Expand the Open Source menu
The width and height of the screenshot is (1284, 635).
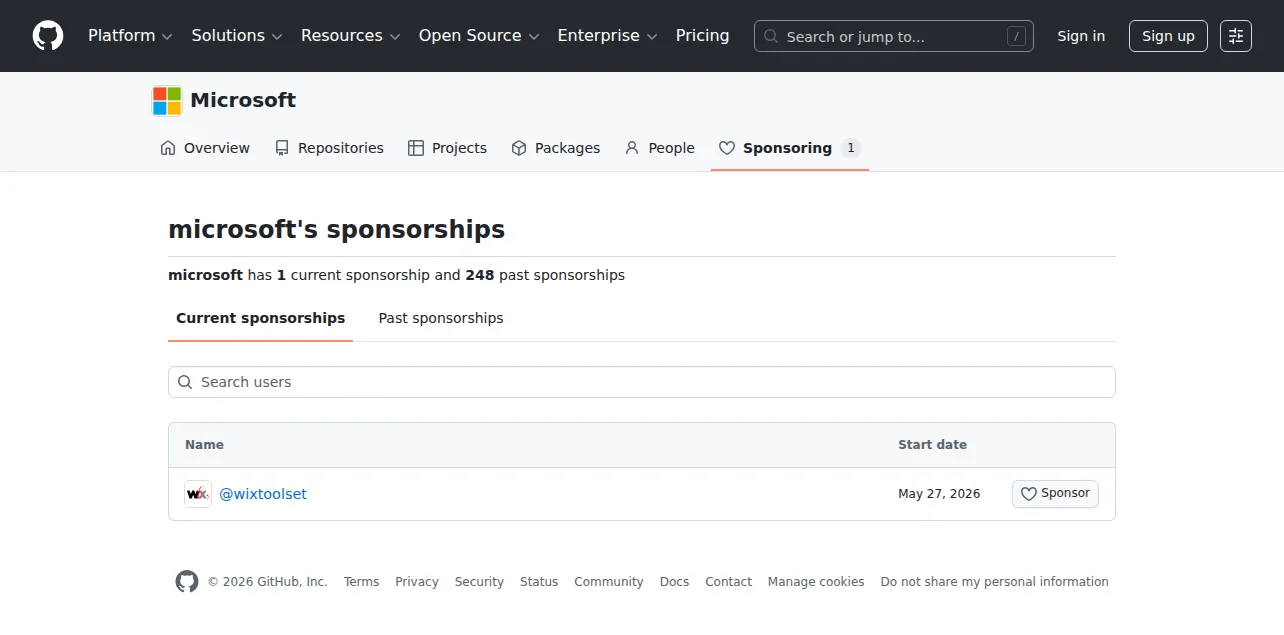pos(479,36)
